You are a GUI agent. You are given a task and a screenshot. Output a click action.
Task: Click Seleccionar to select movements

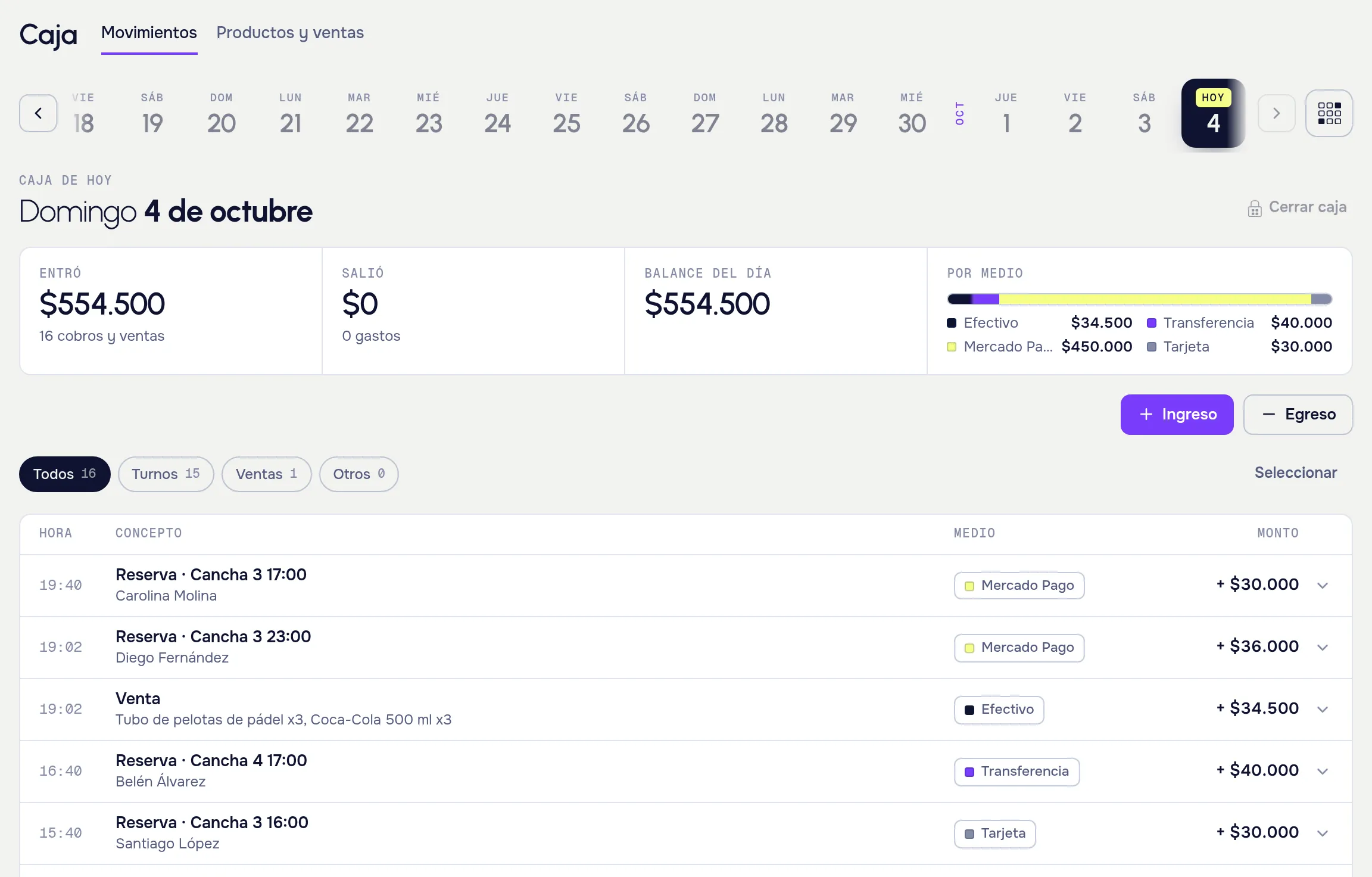[1295, 473]
